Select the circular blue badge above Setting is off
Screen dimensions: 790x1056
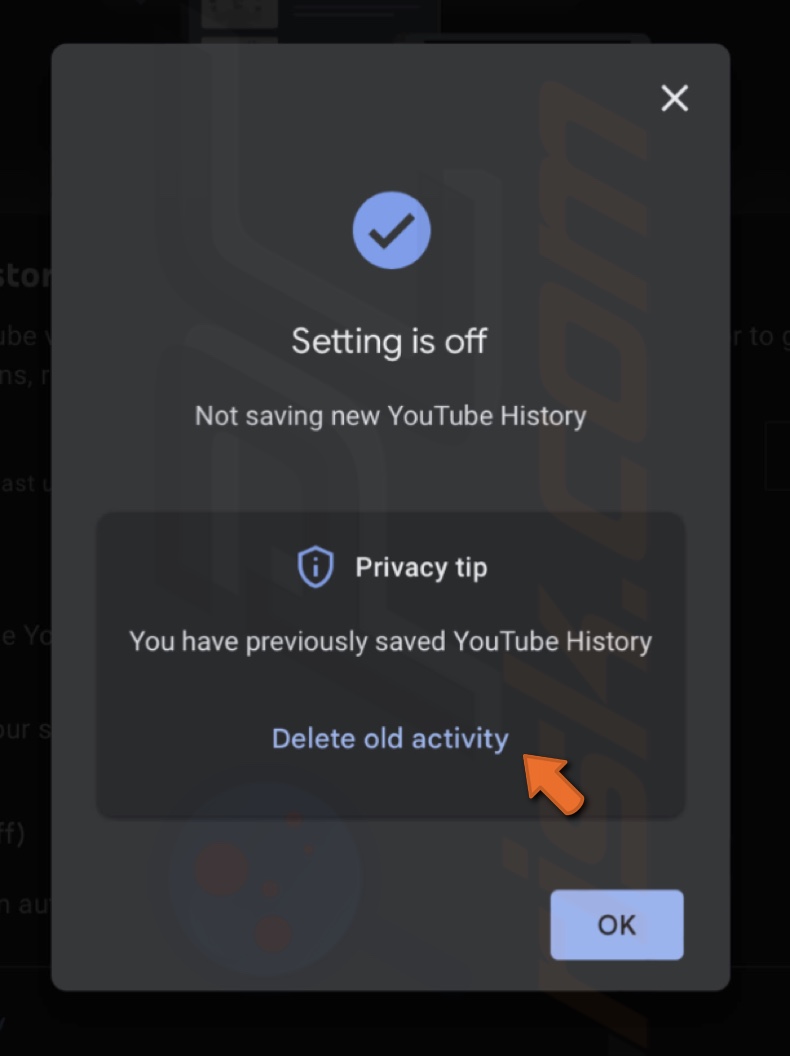pyautogui.click(x=391, y=229)
